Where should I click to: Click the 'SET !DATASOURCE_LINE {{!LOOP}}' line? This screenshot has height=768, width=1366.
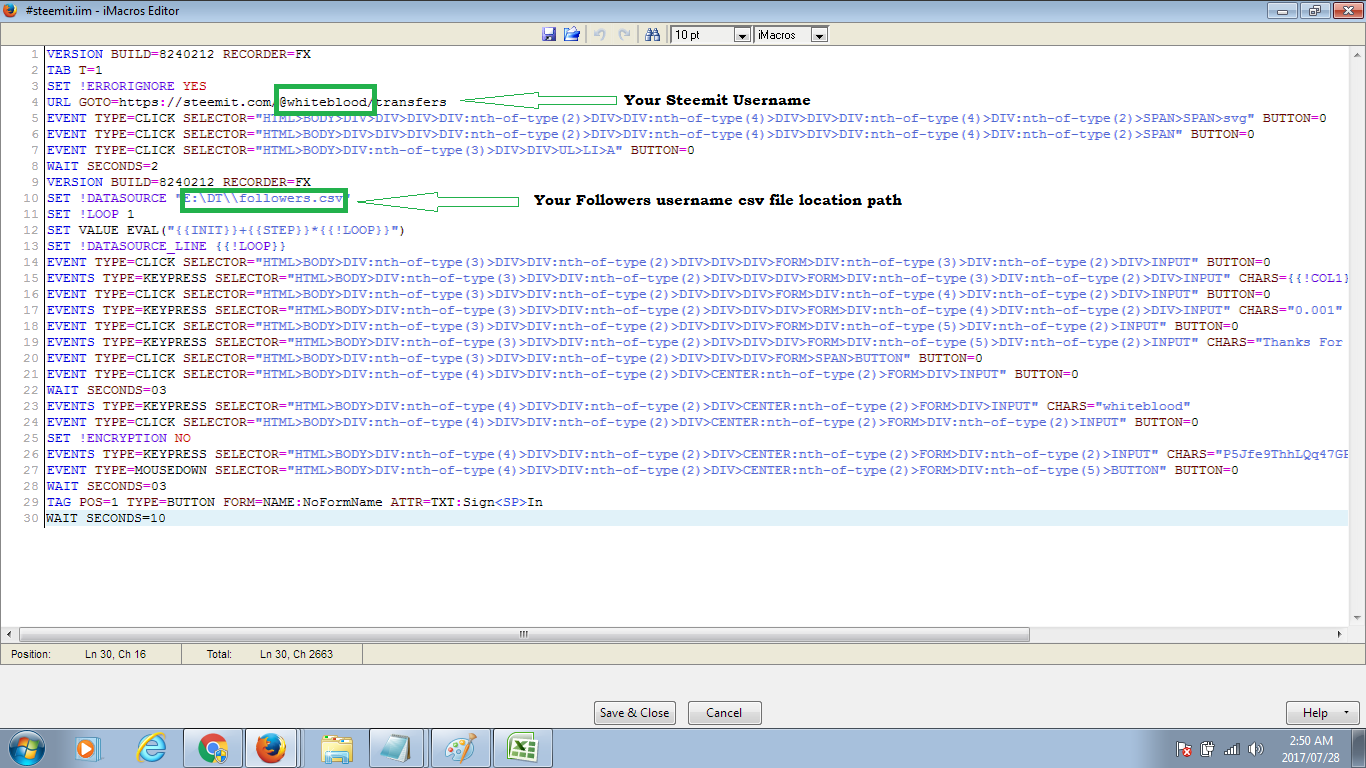pos(166,246)
